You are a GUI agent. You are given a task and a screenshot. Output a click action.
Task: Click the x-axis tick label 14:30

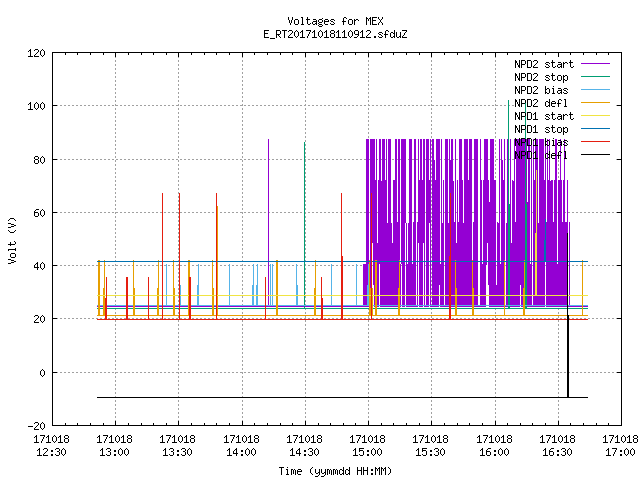tap(304, 452)
